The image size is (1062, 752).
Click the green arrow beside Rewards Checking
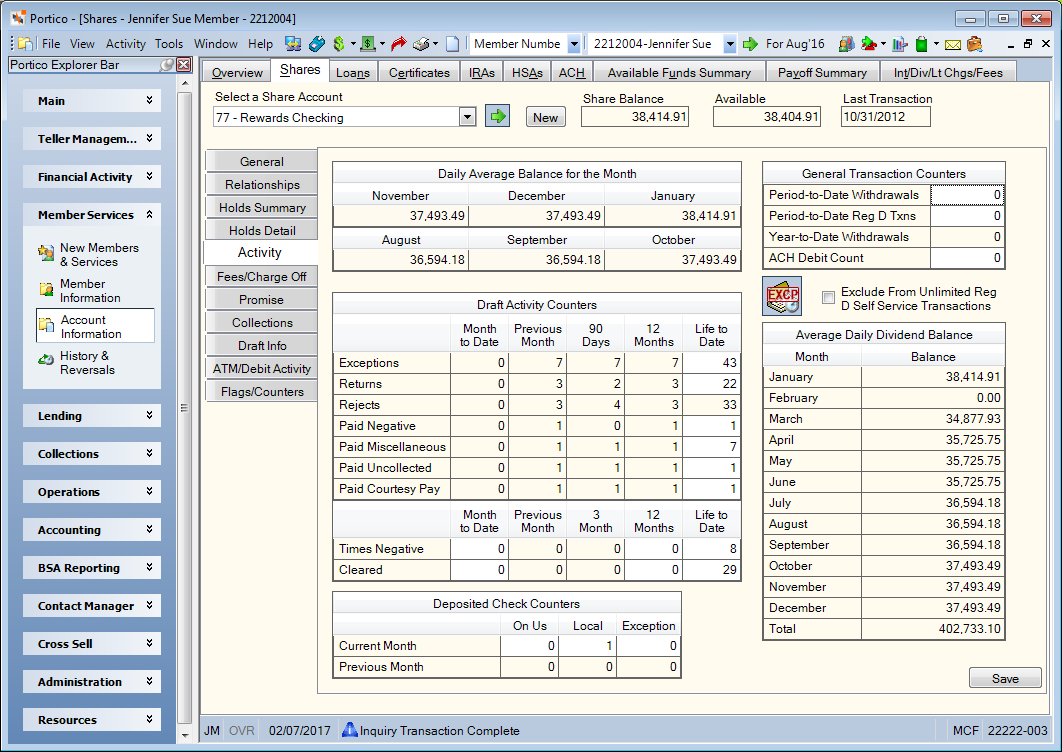tap(498, 117)
